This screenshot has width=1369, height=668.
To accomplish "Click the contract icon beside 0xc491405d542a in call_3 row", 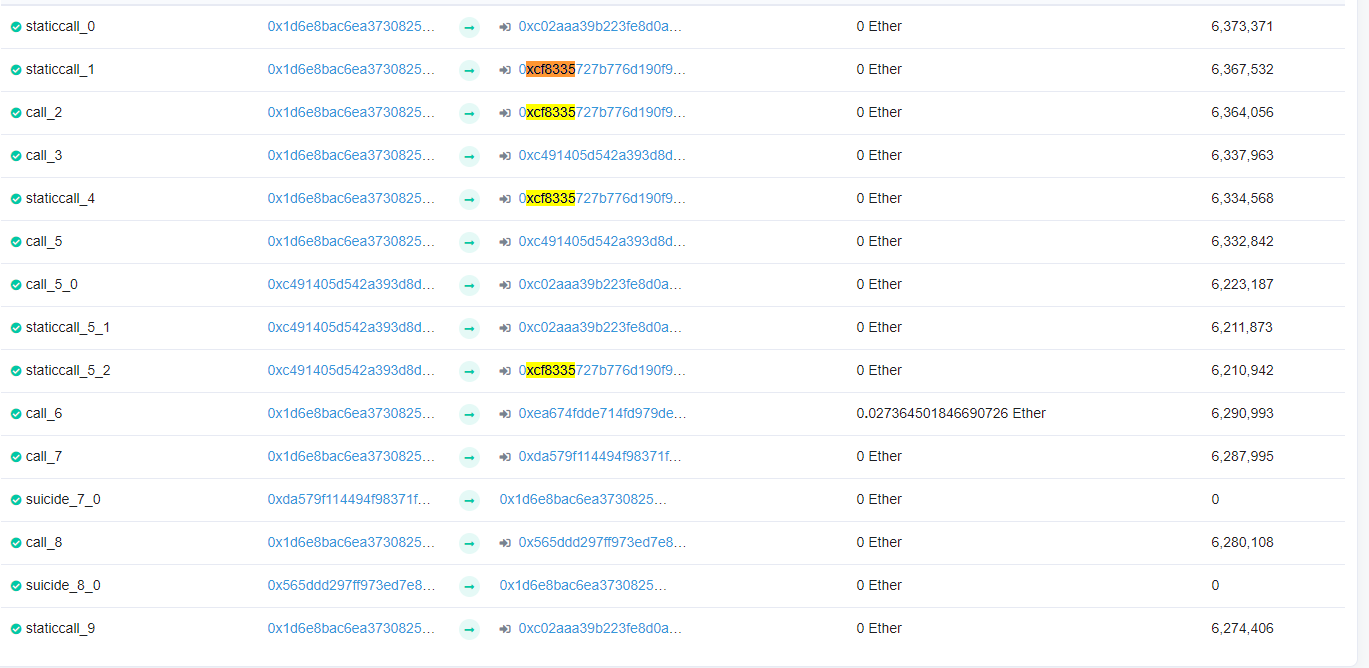I will [x=505, y=156].
